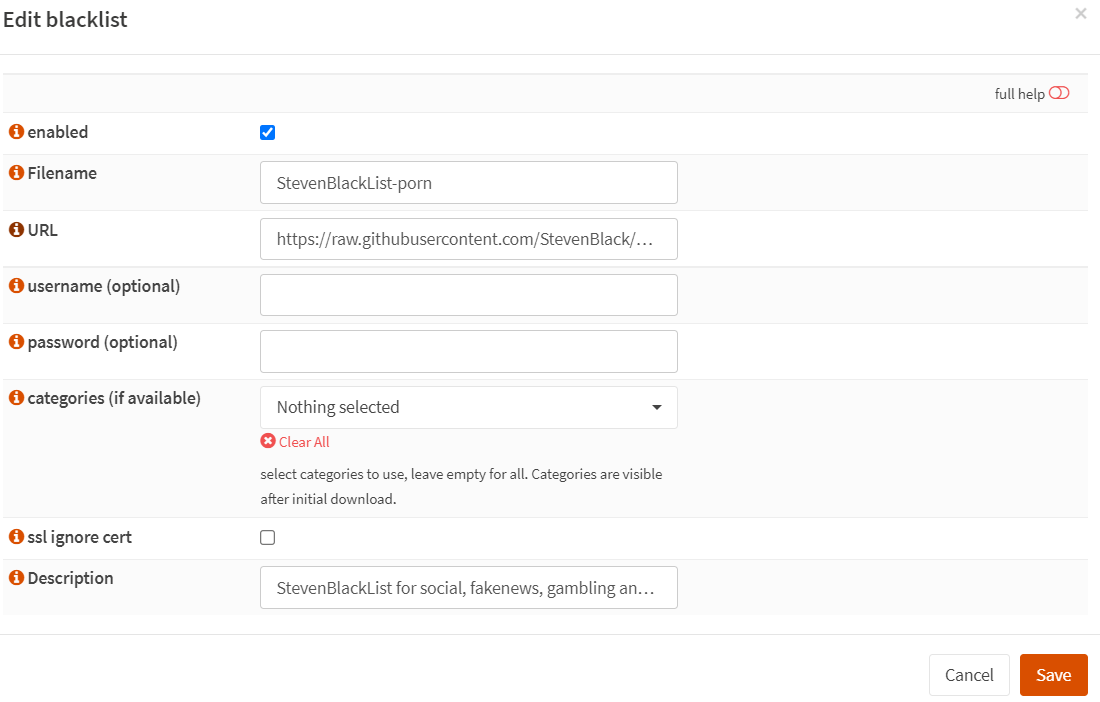Focus the username (optional) text box
The image size is (1100, 702).
[x=468, y=295]
